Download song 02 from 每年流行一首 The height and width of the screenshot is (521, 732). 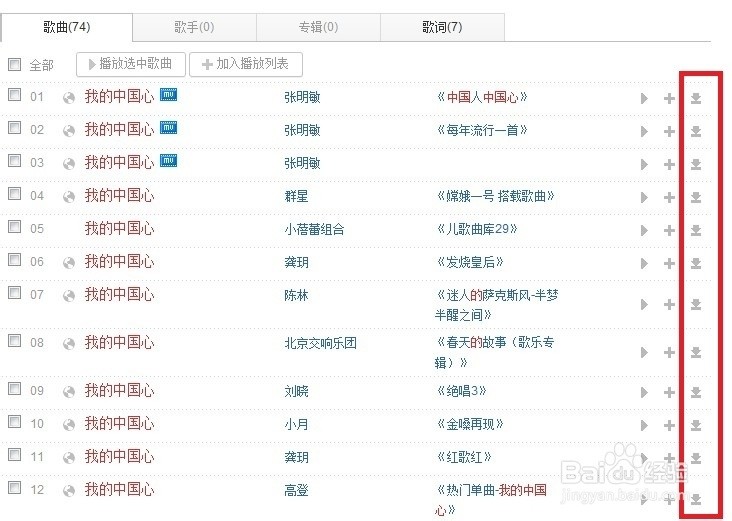[x=696, y=131]
